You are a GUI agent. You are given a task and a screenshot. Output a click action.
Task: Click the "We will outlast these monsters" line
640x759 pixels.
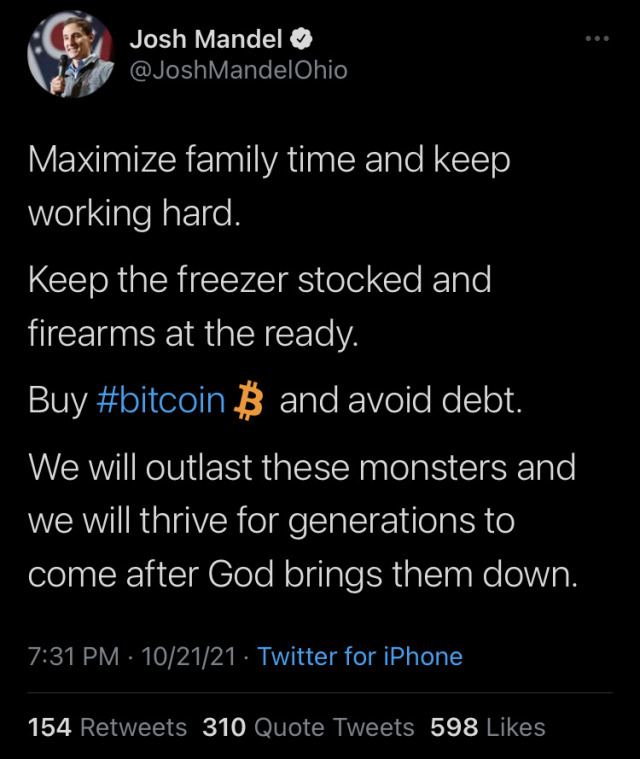(302, 467)
